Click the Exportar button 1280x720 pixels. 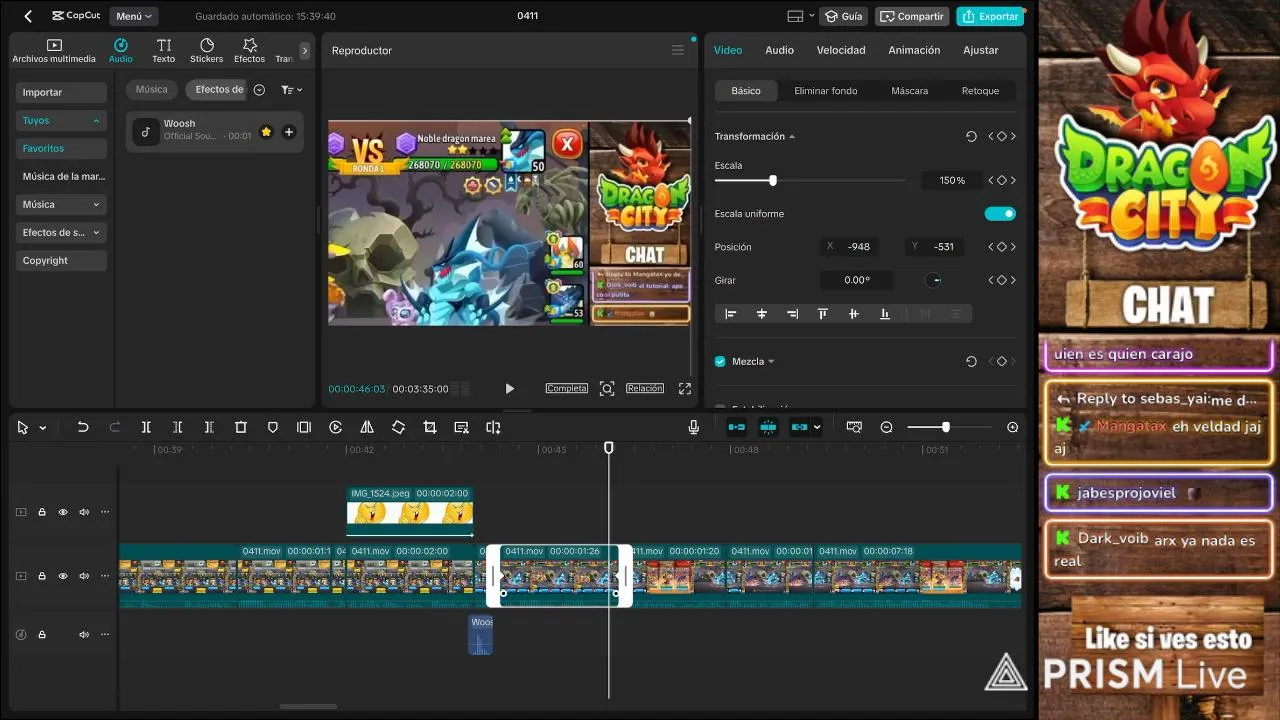point(990,16)
